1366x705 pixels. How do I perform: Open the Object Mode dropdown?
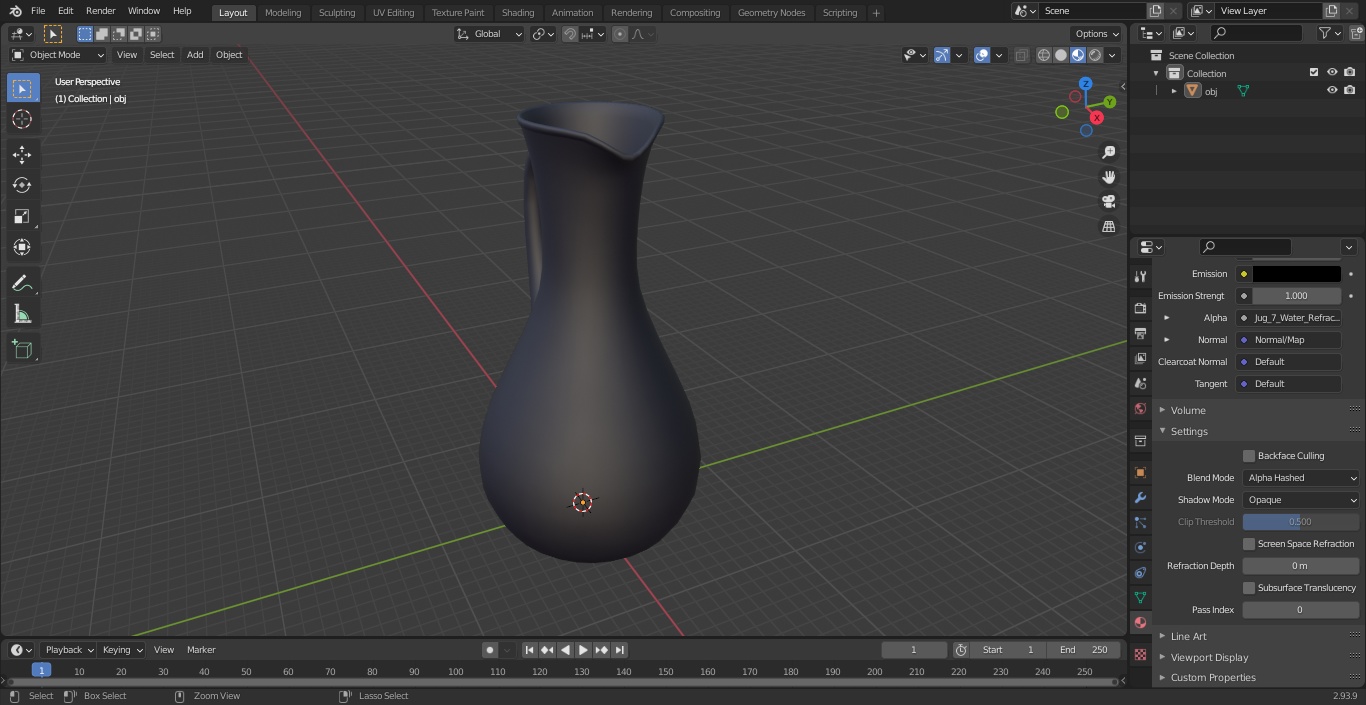pos(58,55)
